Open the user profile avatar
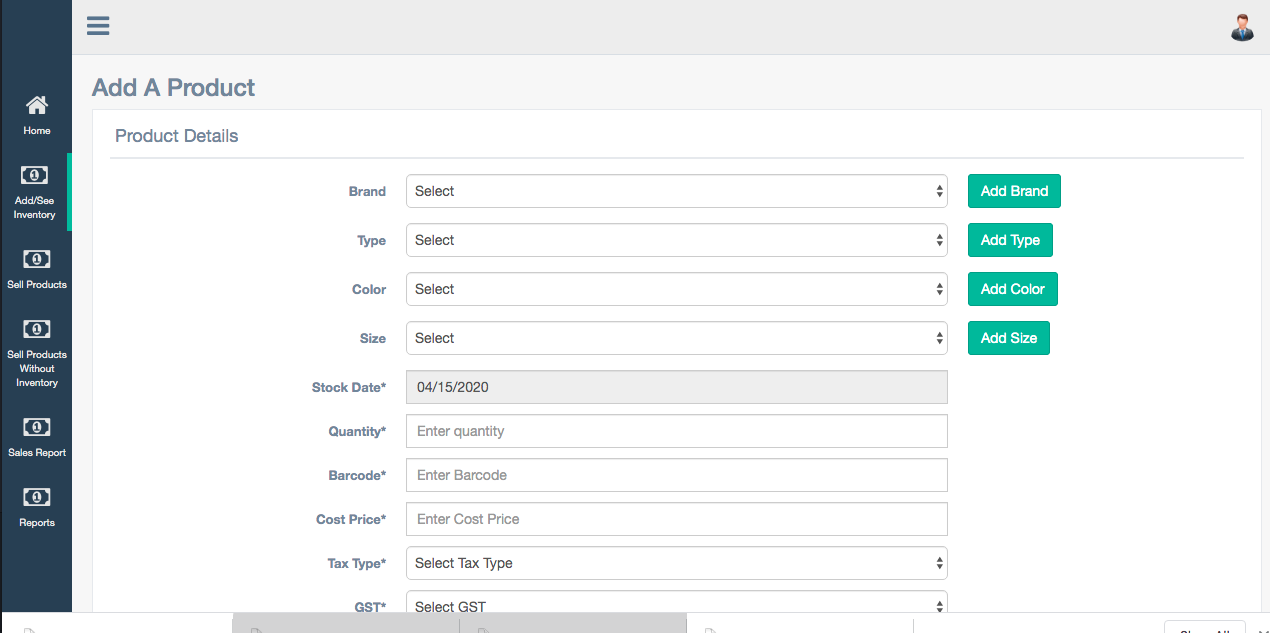This screenshot has height=633, width=1270. point(1242,27)
